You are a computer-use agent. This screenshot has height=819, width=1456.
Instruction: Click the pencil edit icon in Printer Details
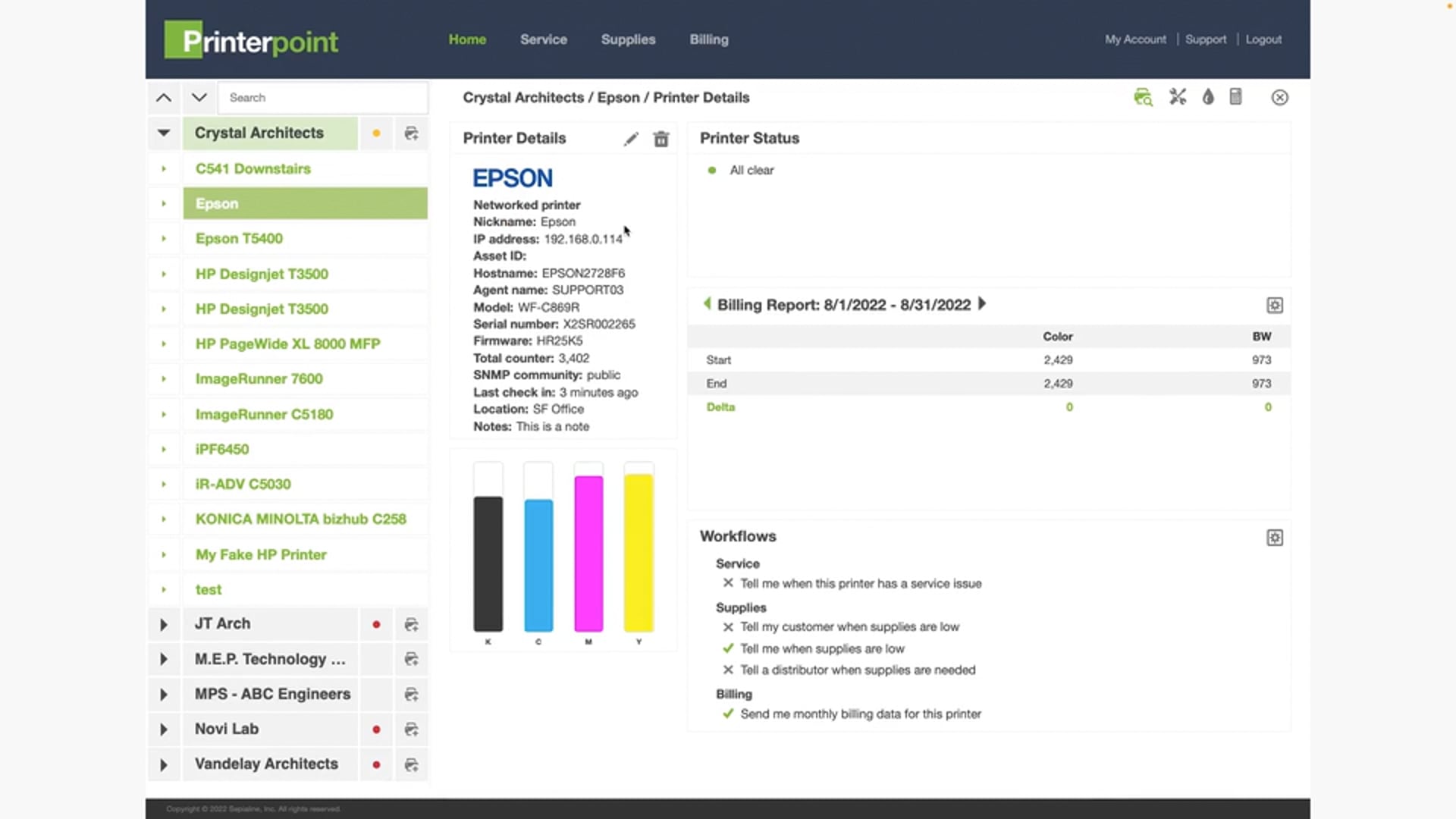click(x=631, y=139)
